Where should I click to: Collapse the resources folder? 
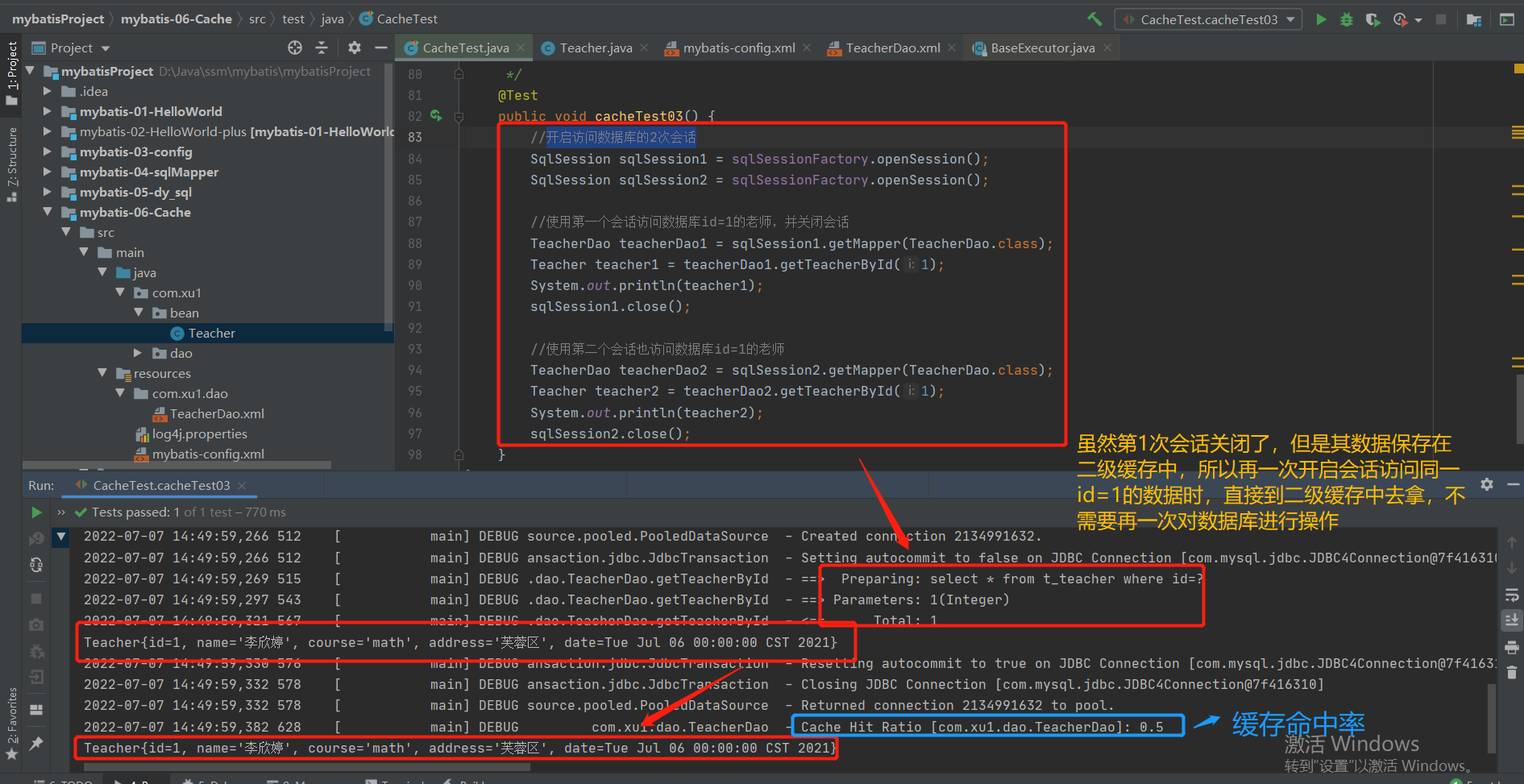(102, 373)
